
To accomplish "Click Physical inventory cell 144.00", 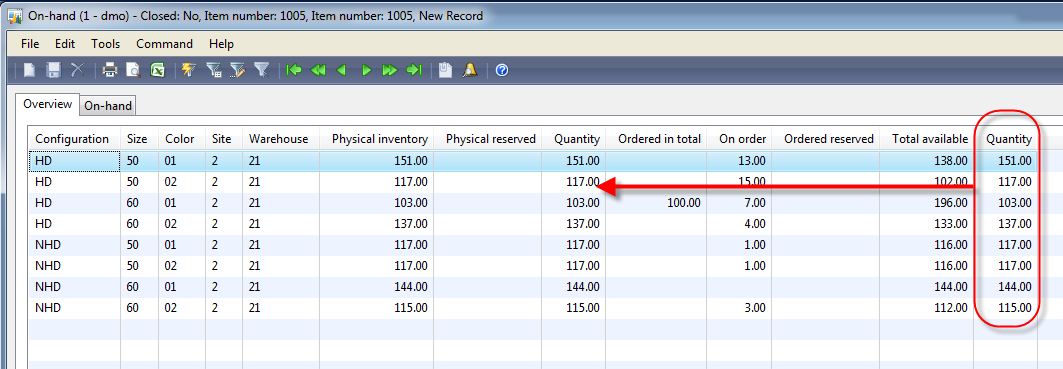I will [x=377, y=287].
